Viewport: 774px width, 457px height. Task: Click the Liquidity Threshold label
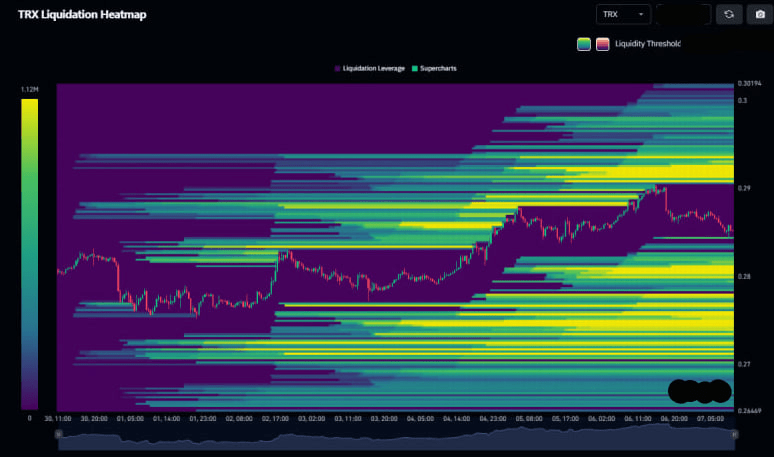(648, 44)
